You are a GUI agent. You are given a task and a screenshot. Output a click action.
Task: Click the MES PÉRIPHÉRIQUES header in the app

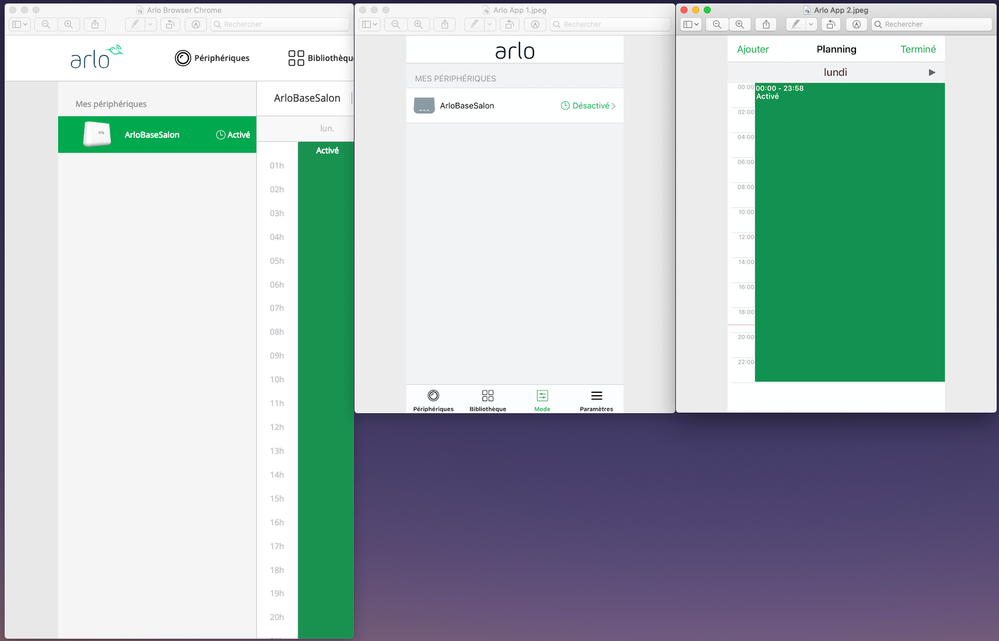pos(456,78)
